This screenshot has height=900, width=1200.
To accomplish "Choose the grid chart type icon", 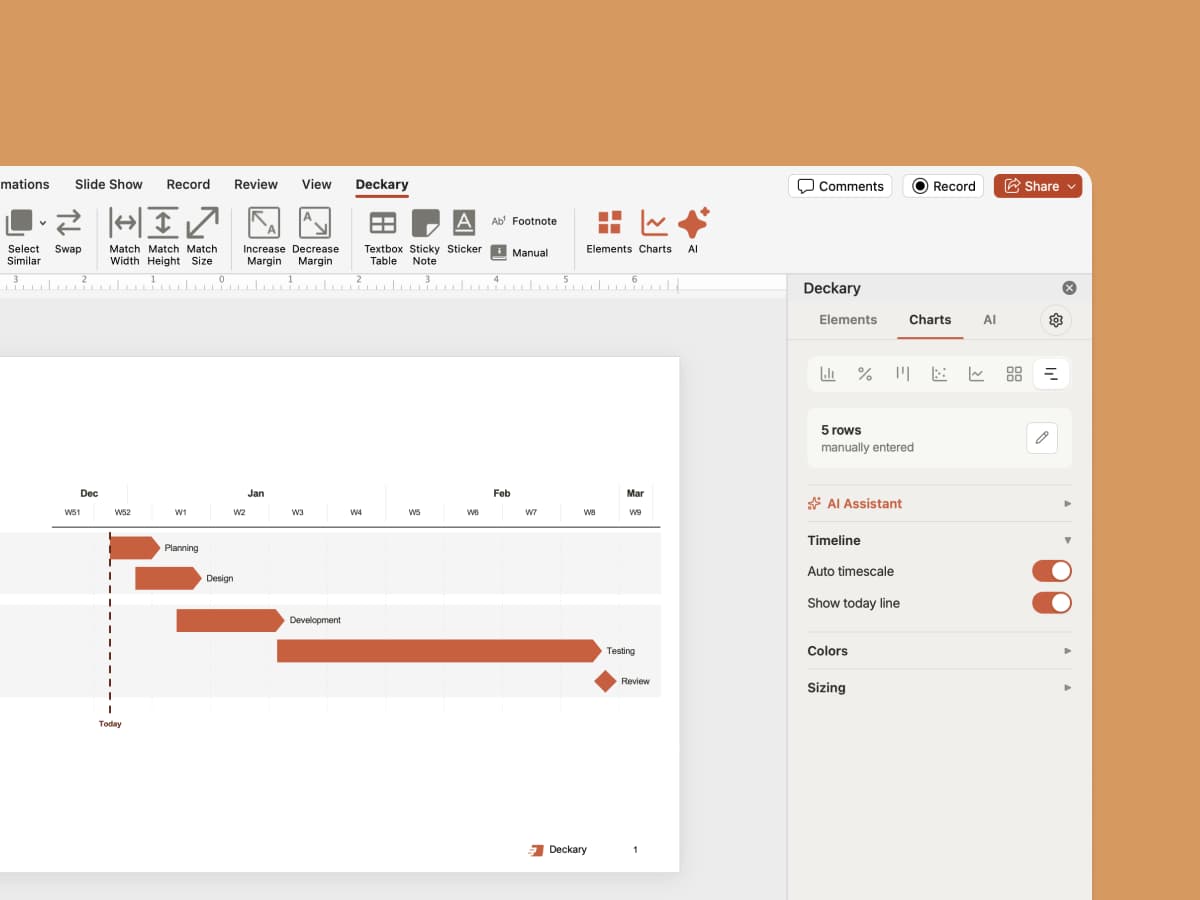I will point(1014,374).
